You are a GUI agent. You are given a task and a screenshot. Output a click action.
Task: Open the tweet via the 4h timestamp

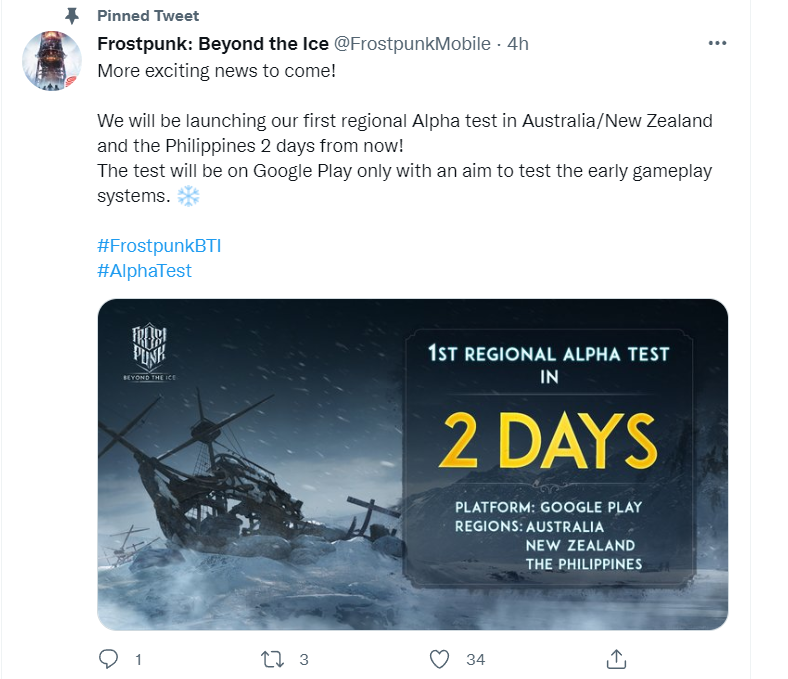tap(518, 44)
